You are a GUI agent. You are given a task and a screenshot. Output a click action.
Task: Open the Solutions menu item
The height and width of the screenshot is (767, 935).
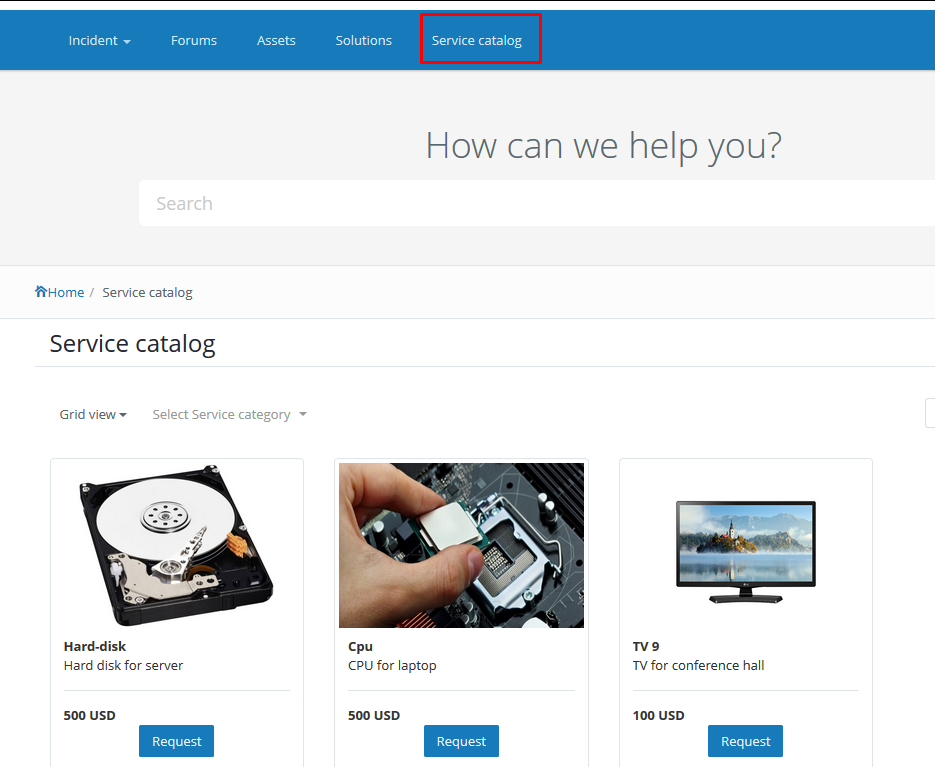point(363,41)
